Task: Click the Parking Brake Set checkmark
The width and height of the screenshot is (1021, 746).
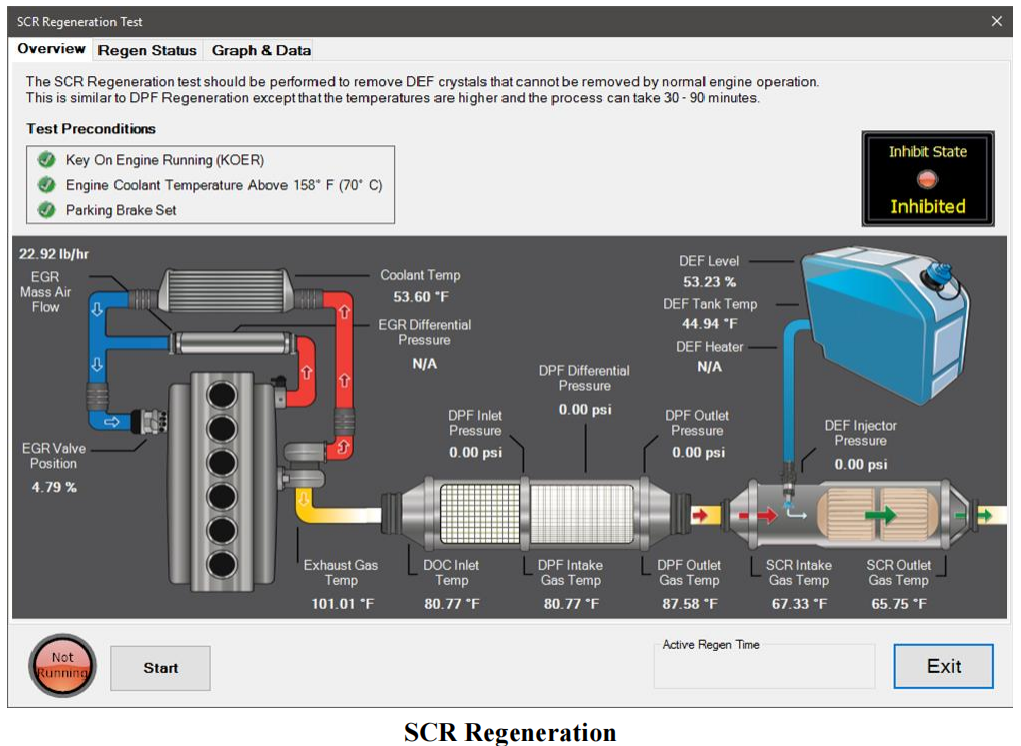Action: [46, 210]
